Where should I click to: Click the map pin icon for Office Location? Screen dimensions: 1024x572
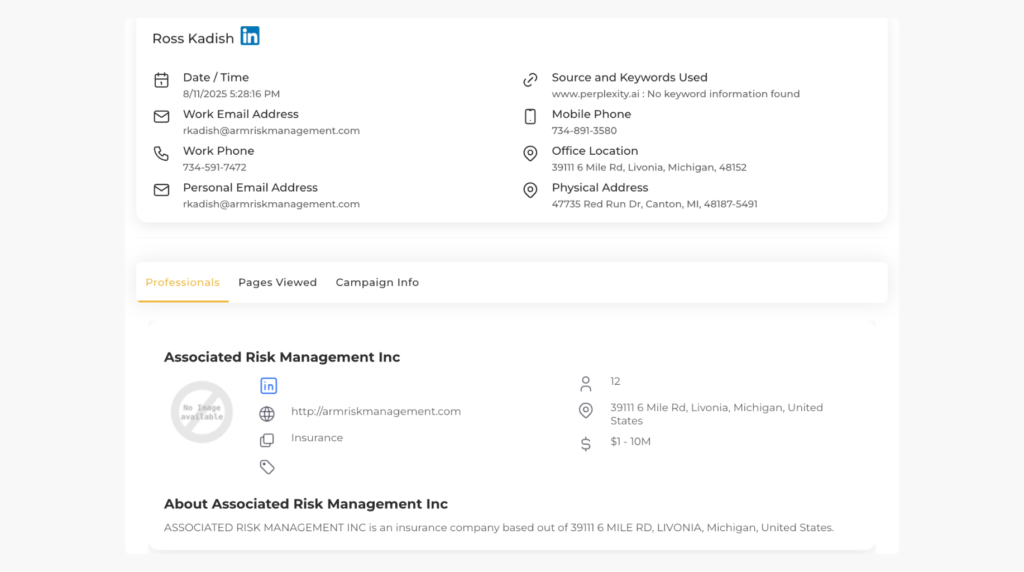[530, 154]
